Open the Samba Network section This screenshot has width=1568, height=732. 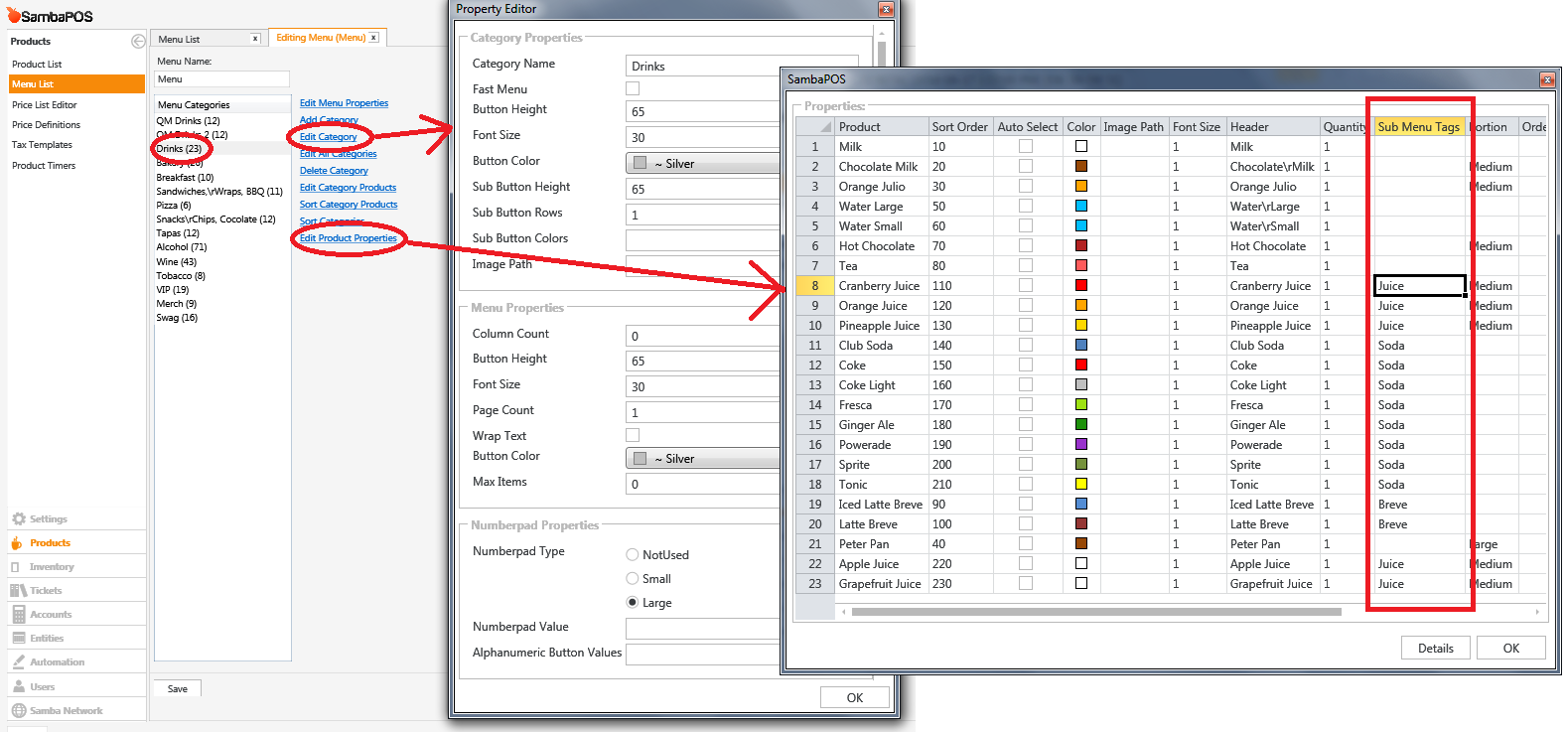66,710
